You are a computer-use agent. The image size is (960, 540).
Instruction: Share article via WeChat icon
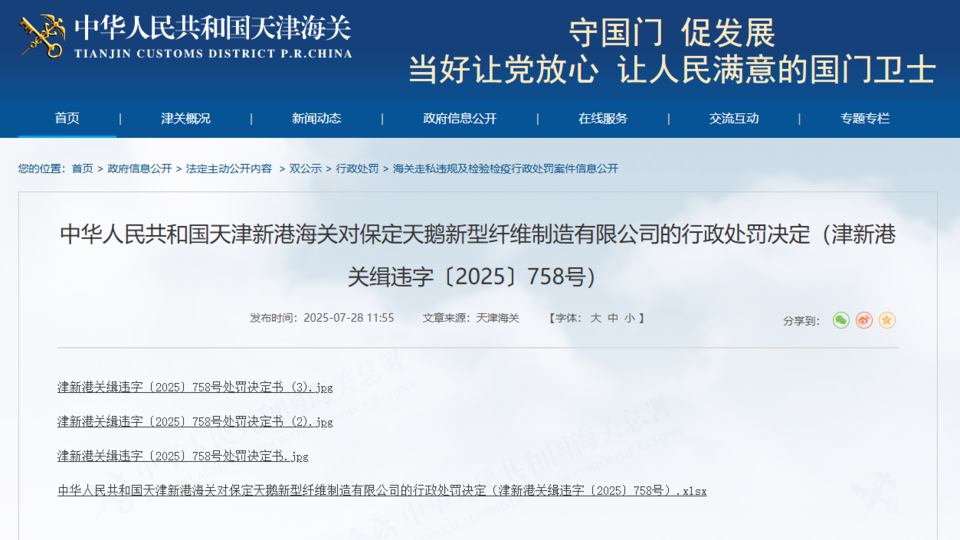pos(841,320)
